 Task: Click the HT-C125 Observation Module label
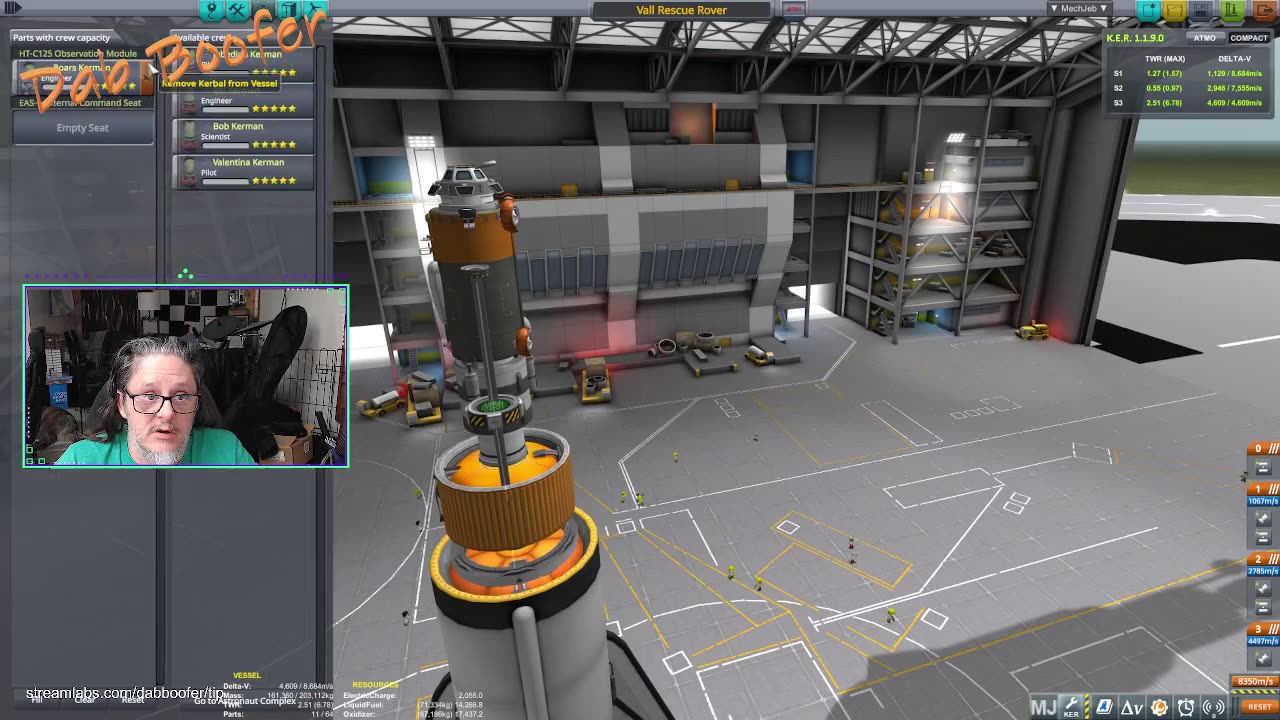78,54
